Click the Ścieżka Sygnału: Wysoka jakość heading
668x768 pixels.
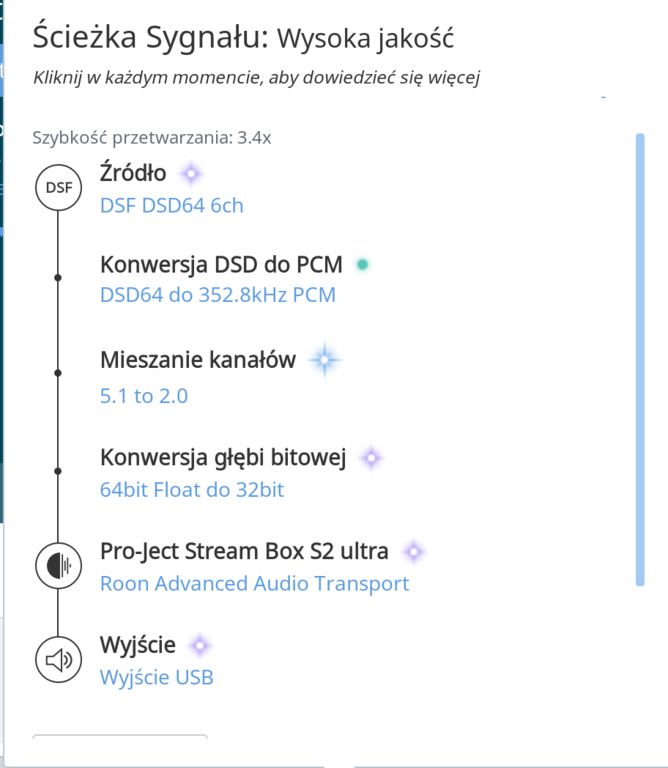click(243, 38)
